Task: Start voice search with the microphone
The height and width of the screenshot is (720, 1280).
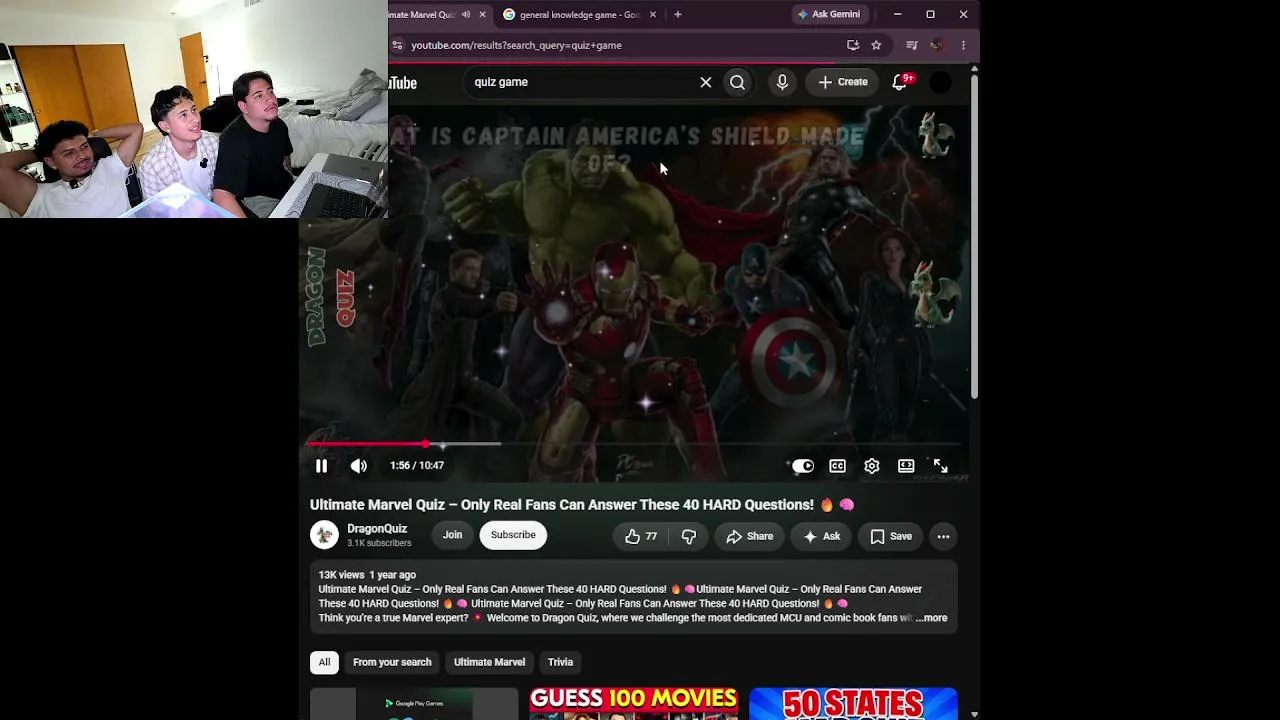Action: click(782, 82)
